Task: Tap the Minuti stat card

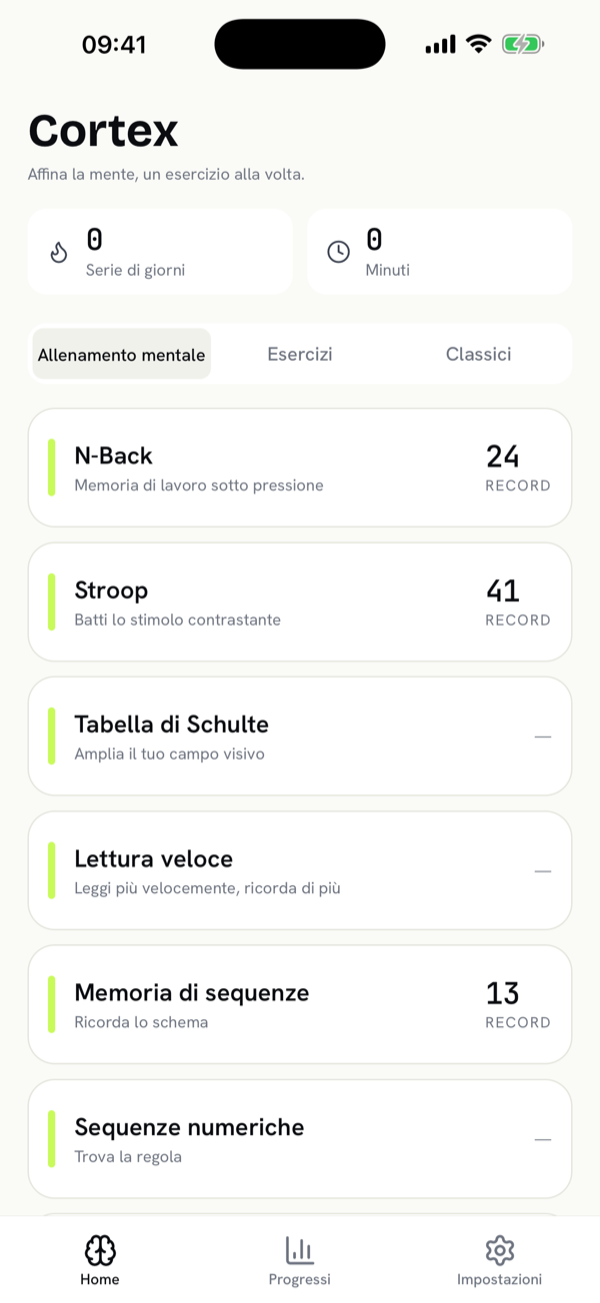Action: tap(440, 252)
